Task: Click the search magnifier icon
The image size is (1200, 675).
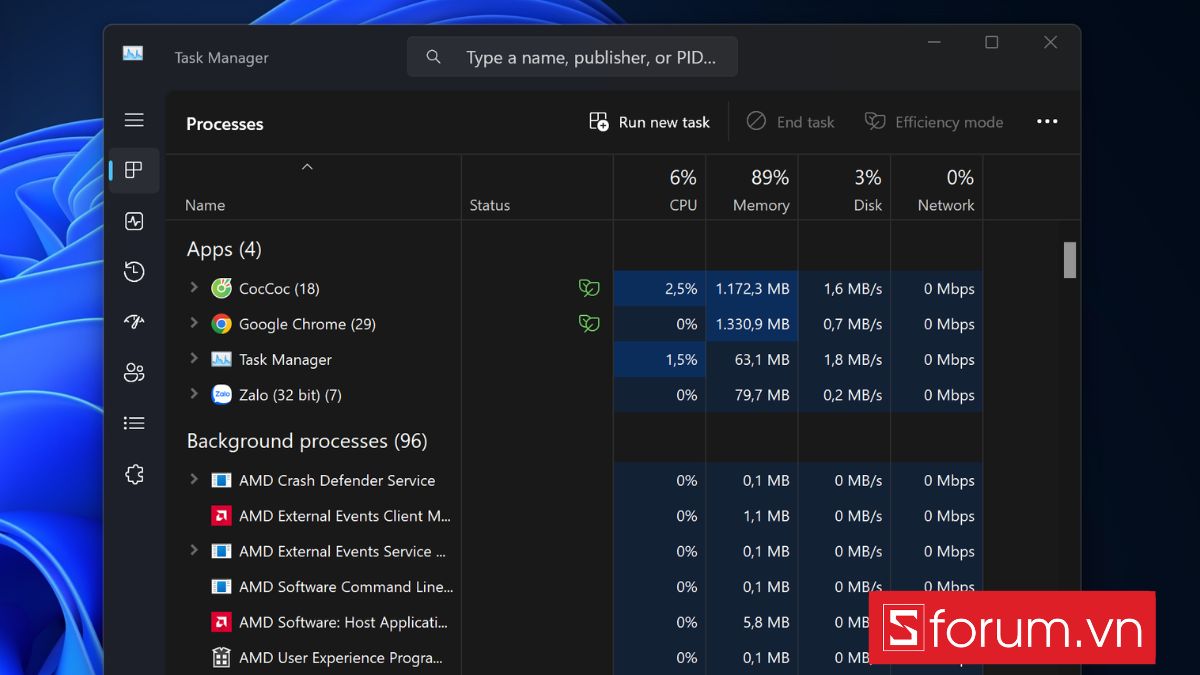Action: [x=433, y=57]
